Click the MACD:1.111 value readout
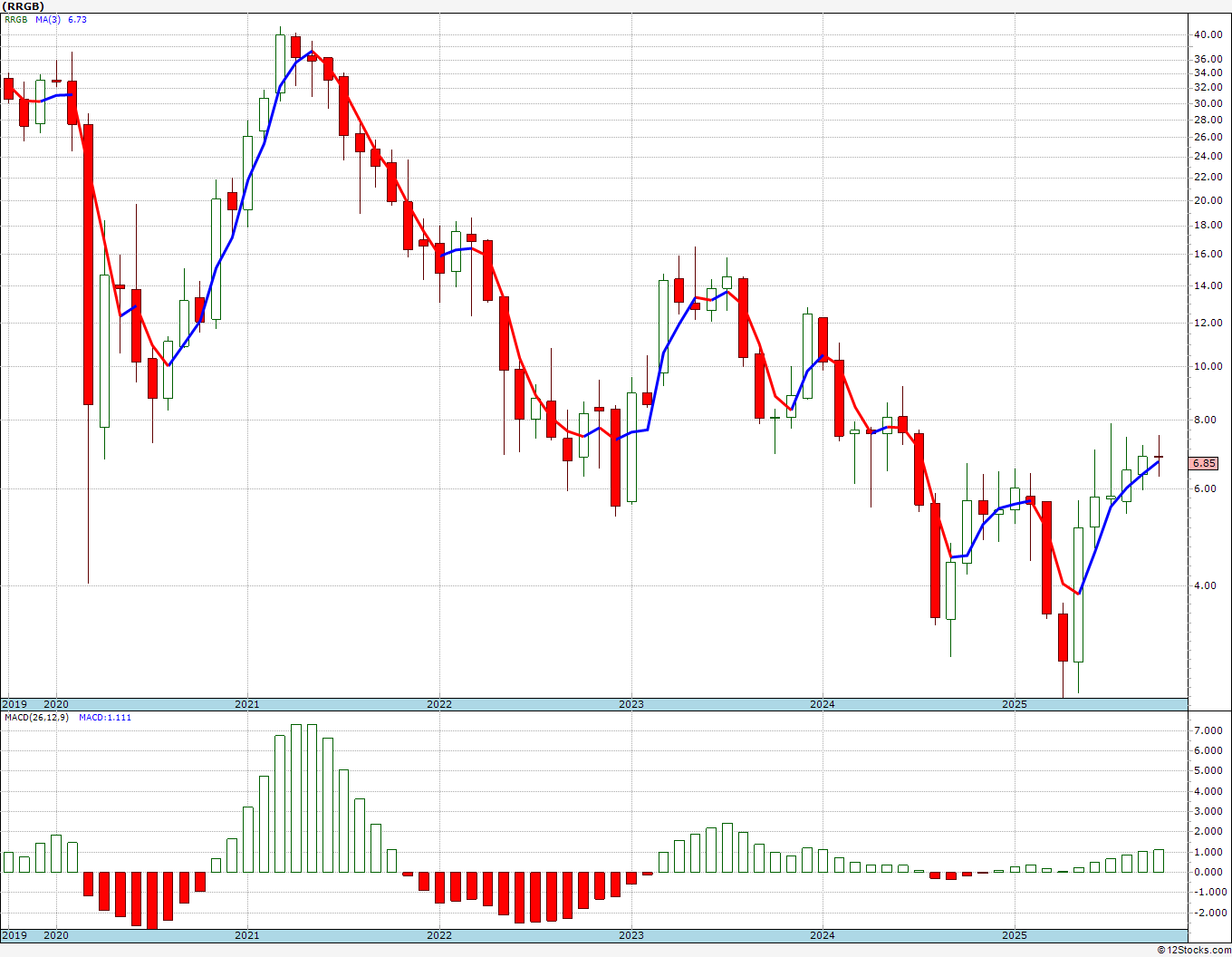The image size is (1232, 957). point(105,717)
